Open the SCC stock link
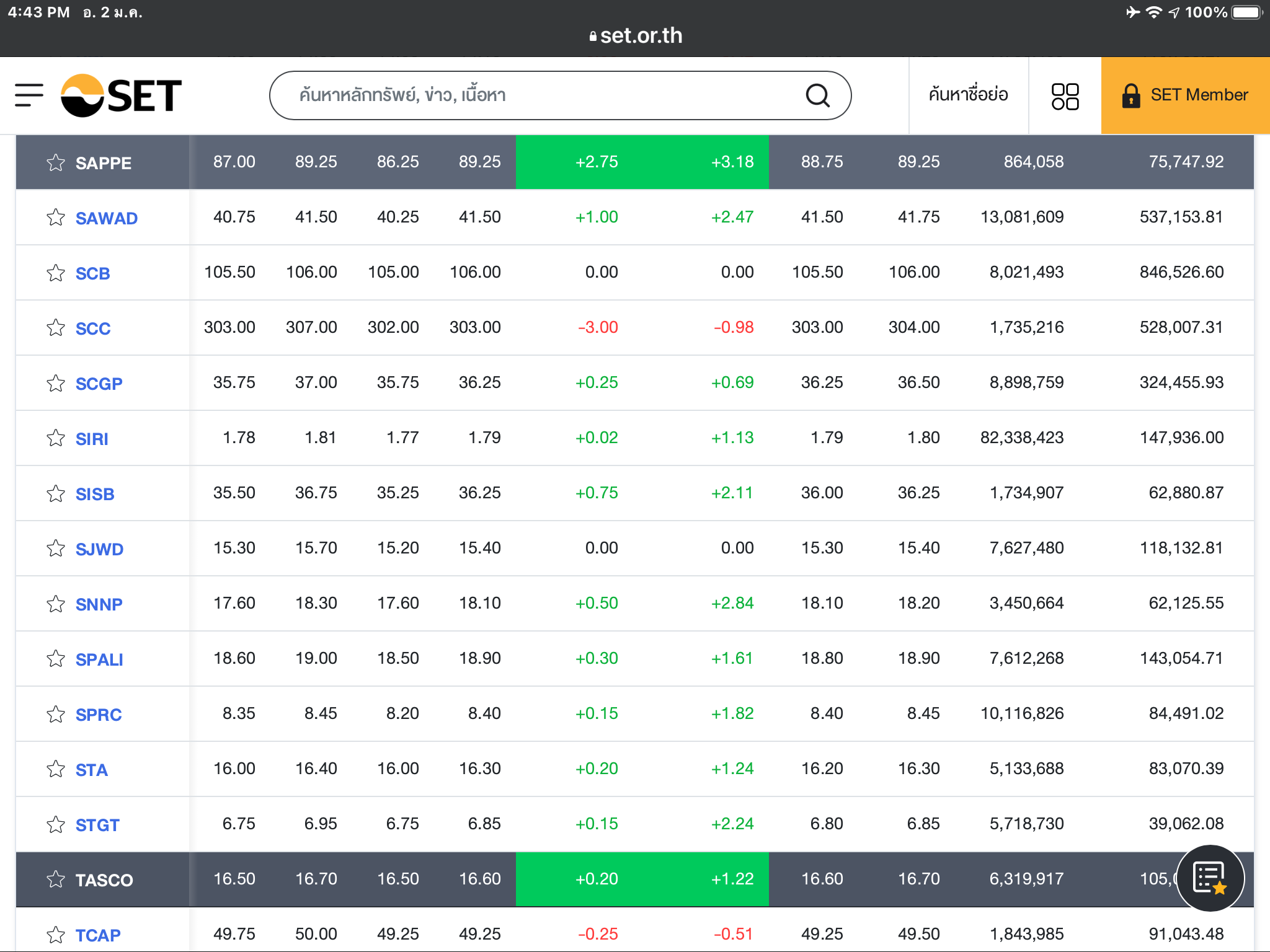Image resolution: width=1270 pixels, height=952 pixels. [93, 328]
